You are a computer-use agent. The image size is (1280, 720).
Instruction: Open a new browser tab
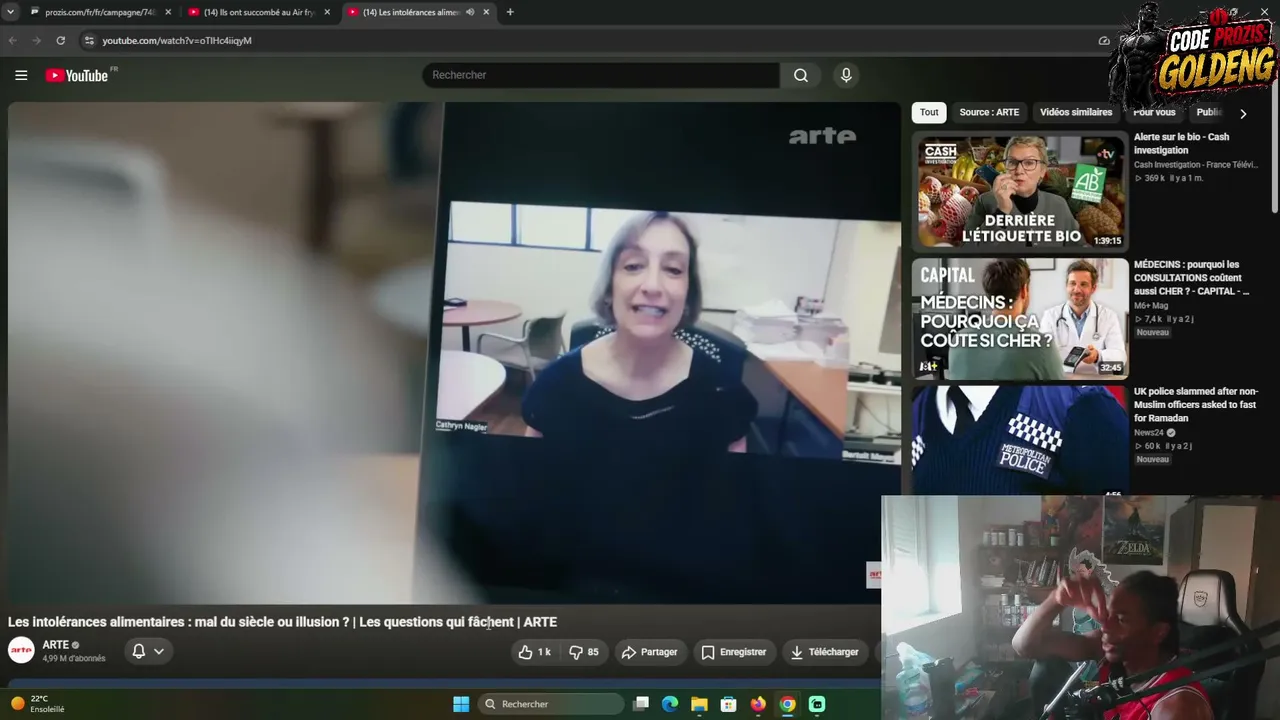pyautogui.click(x=510, y=12)
